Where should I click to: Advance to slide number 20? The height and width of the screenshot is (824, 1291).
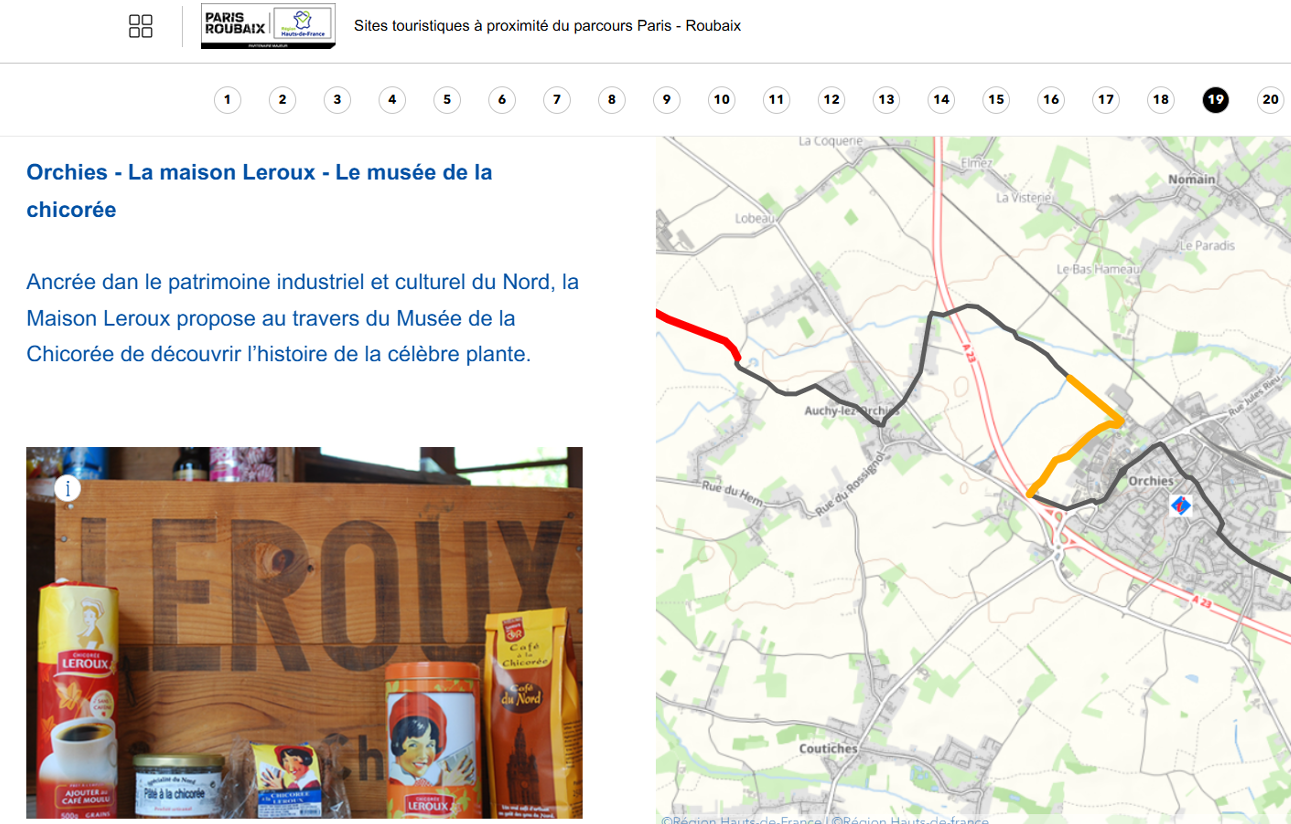click(x=1270, y=100)
